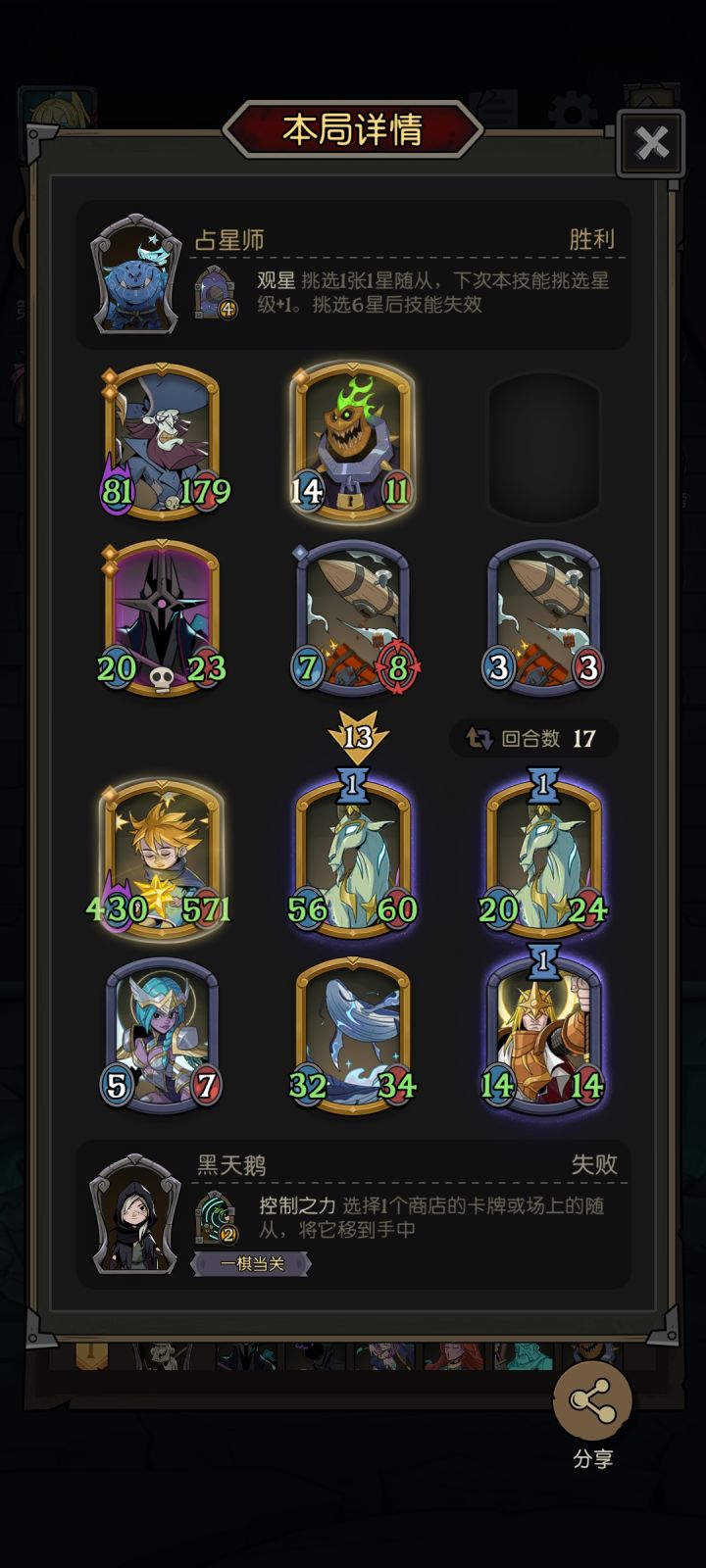Open the pirate minion card 81/179
This screenshot has height=1568, width=706.
162,440
